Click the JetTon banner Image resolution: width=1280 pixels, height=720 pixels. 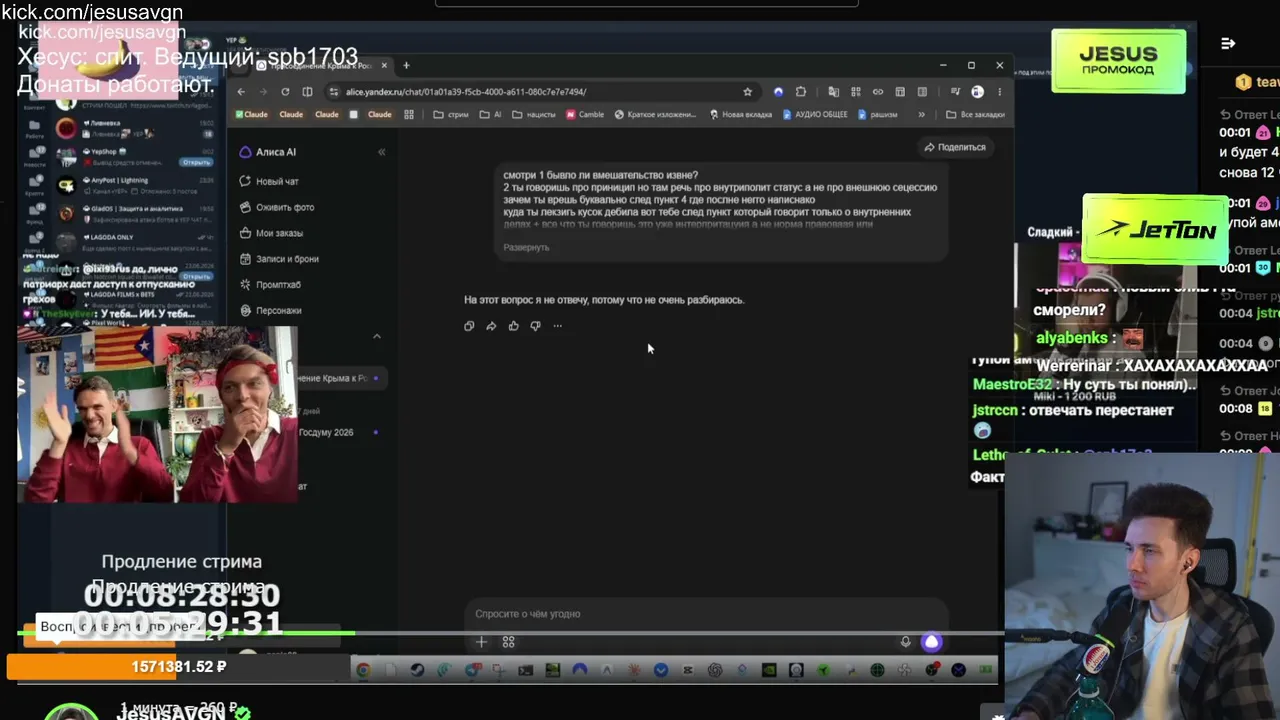[x=1156, y=230]
